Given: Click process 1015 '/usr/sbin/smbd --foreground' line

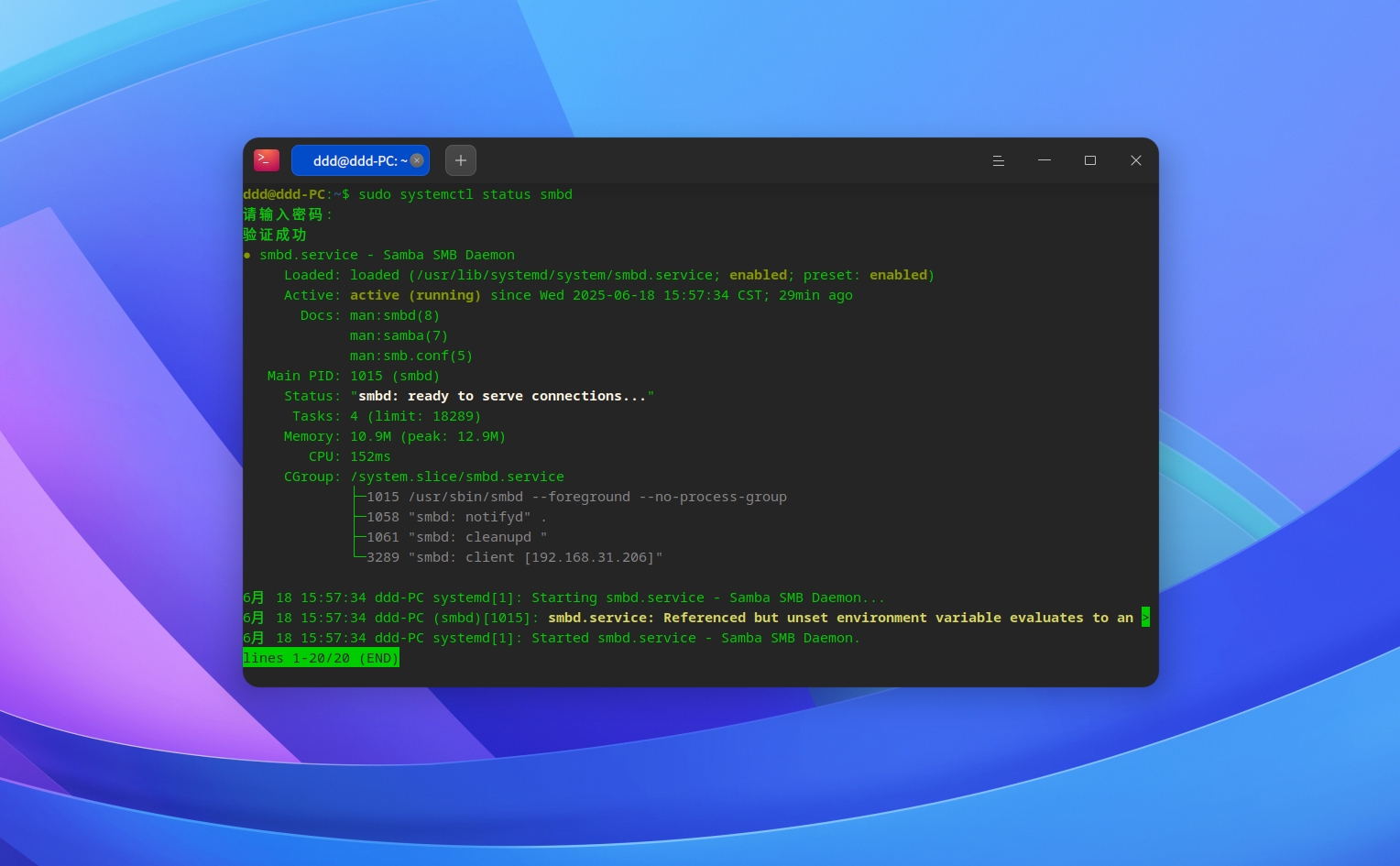Looking at the screenshot, I should 576,497.
